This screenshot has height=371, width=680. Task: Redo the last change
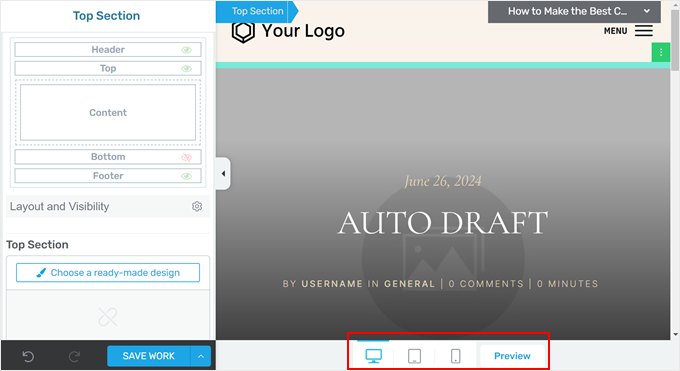tap(74, 356)
